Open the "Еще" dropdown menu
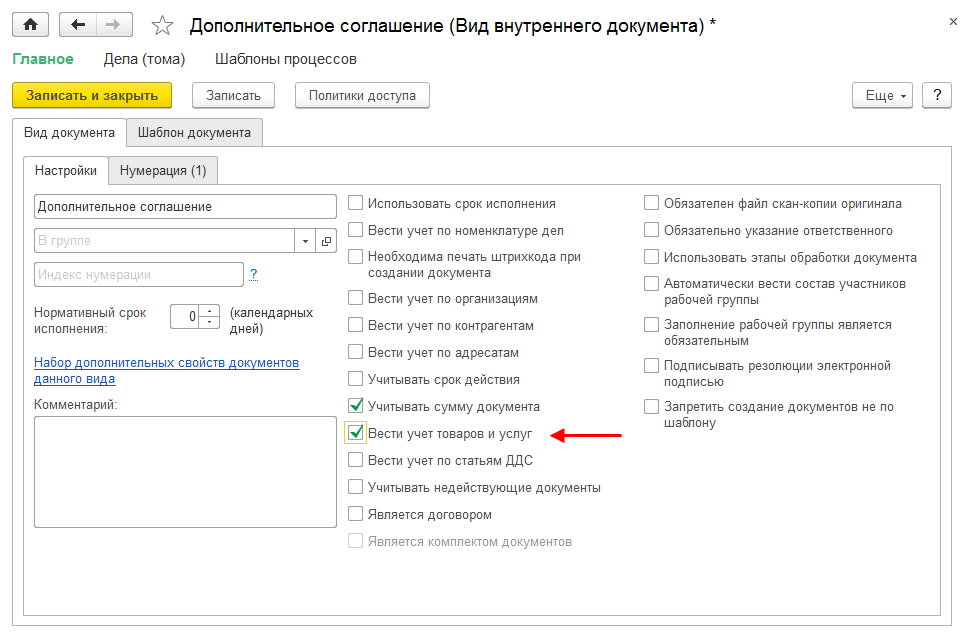This screenshot has height=638, width=971. [882, 95]
